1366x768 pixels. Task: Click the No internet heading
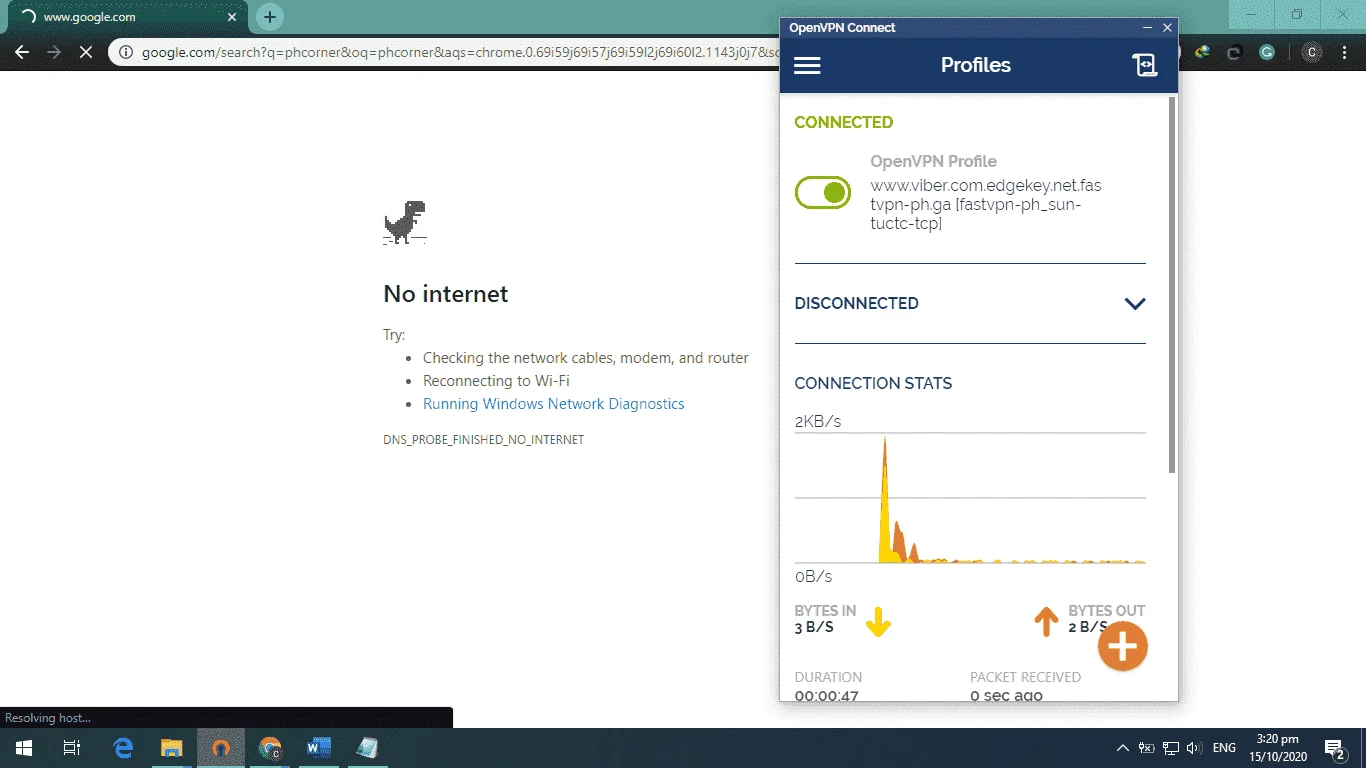(x=446, y=294)
